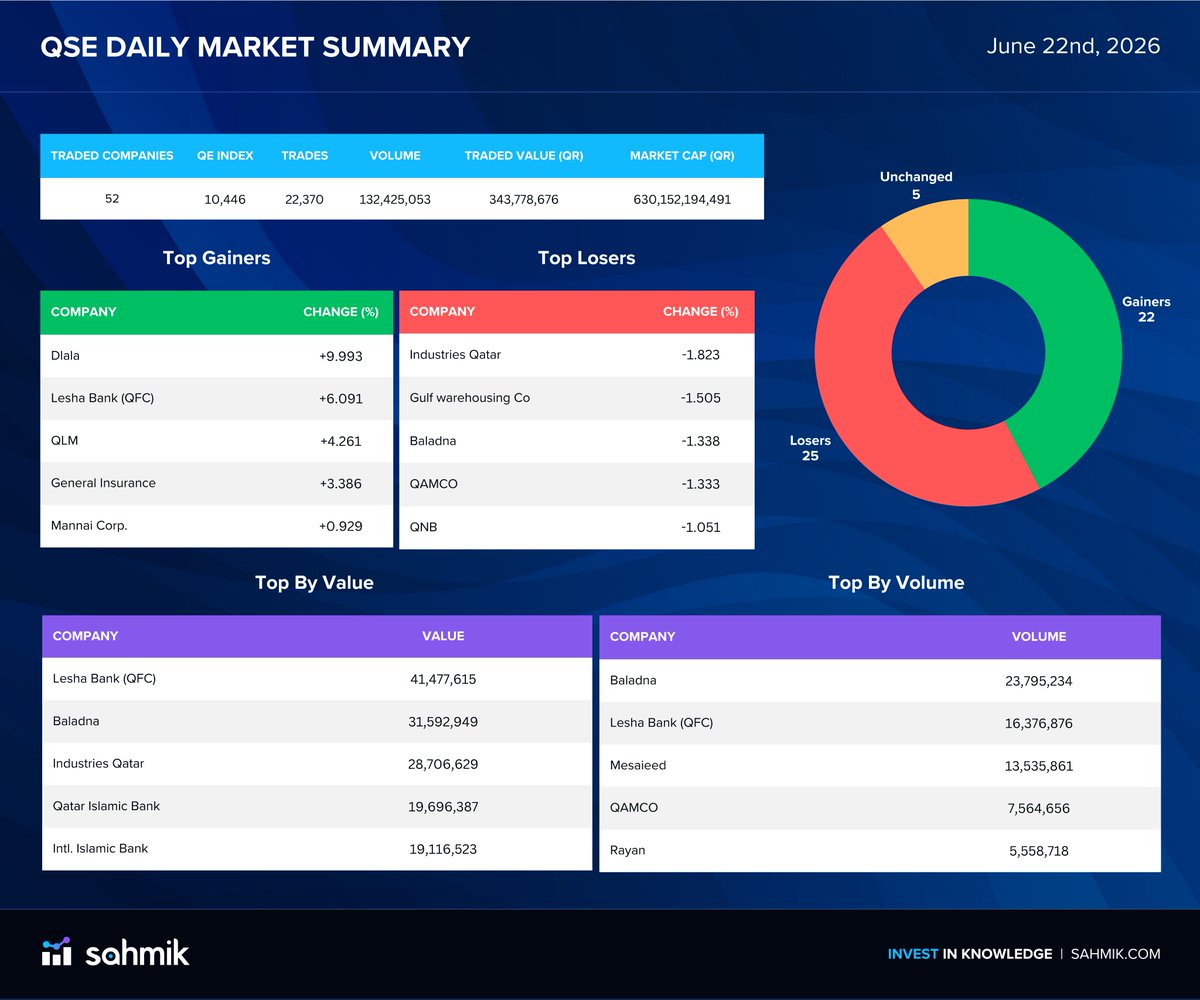
Task: Select the value 19,696,387
Action: (443, 806)
